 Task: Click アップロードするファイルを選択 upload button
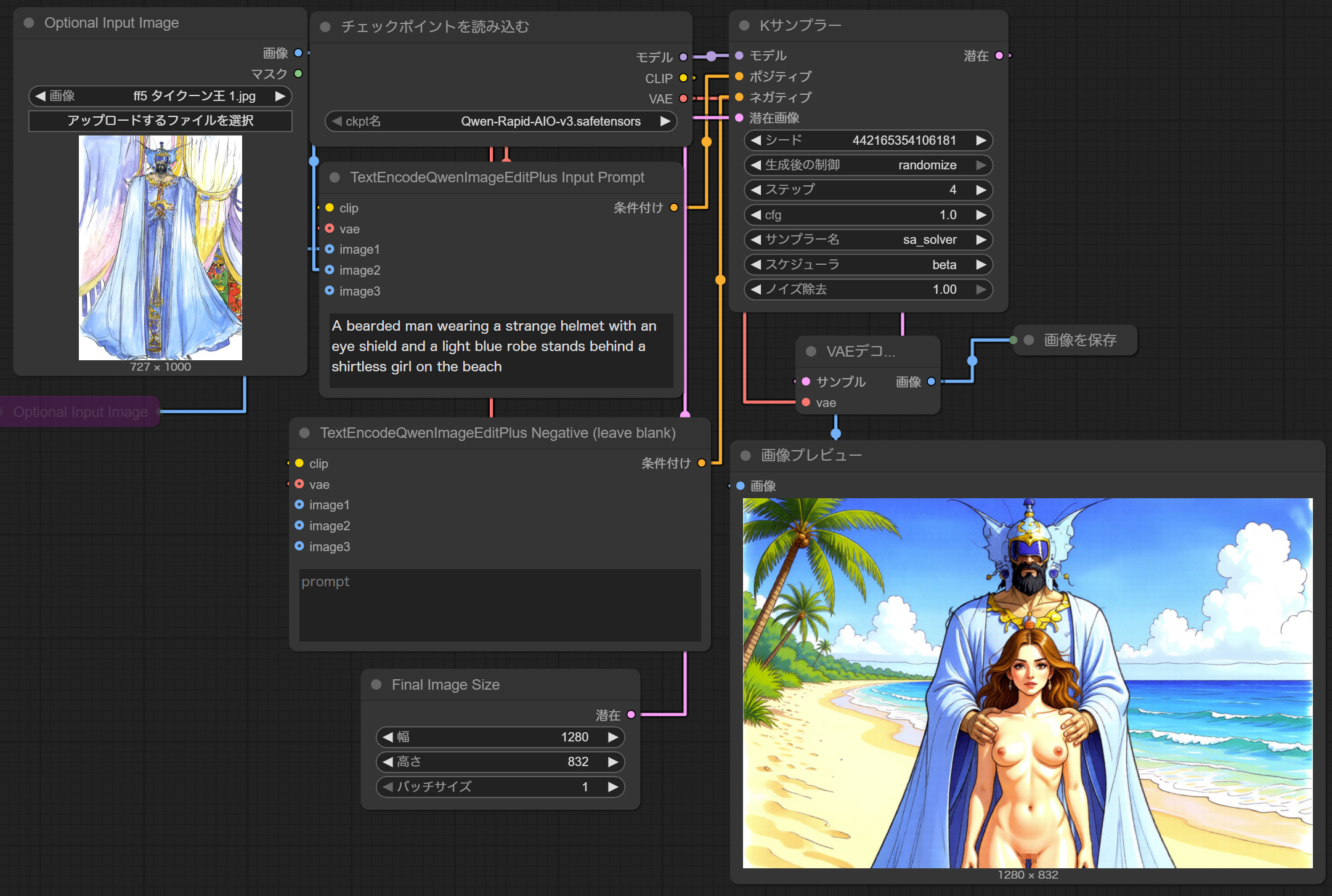[160, 121]
